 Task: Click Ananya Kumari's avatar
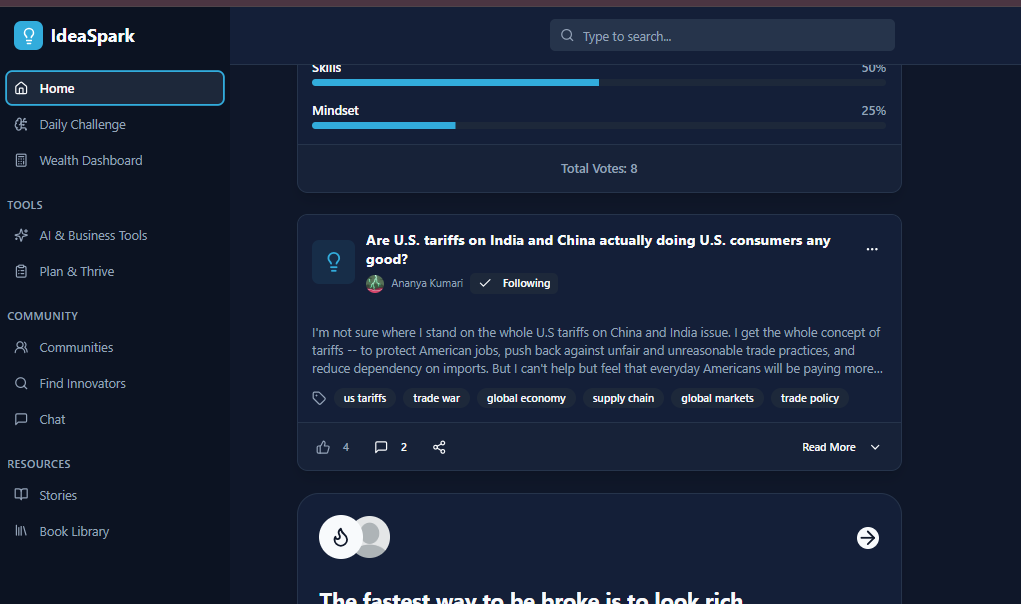tap(375, 284)
